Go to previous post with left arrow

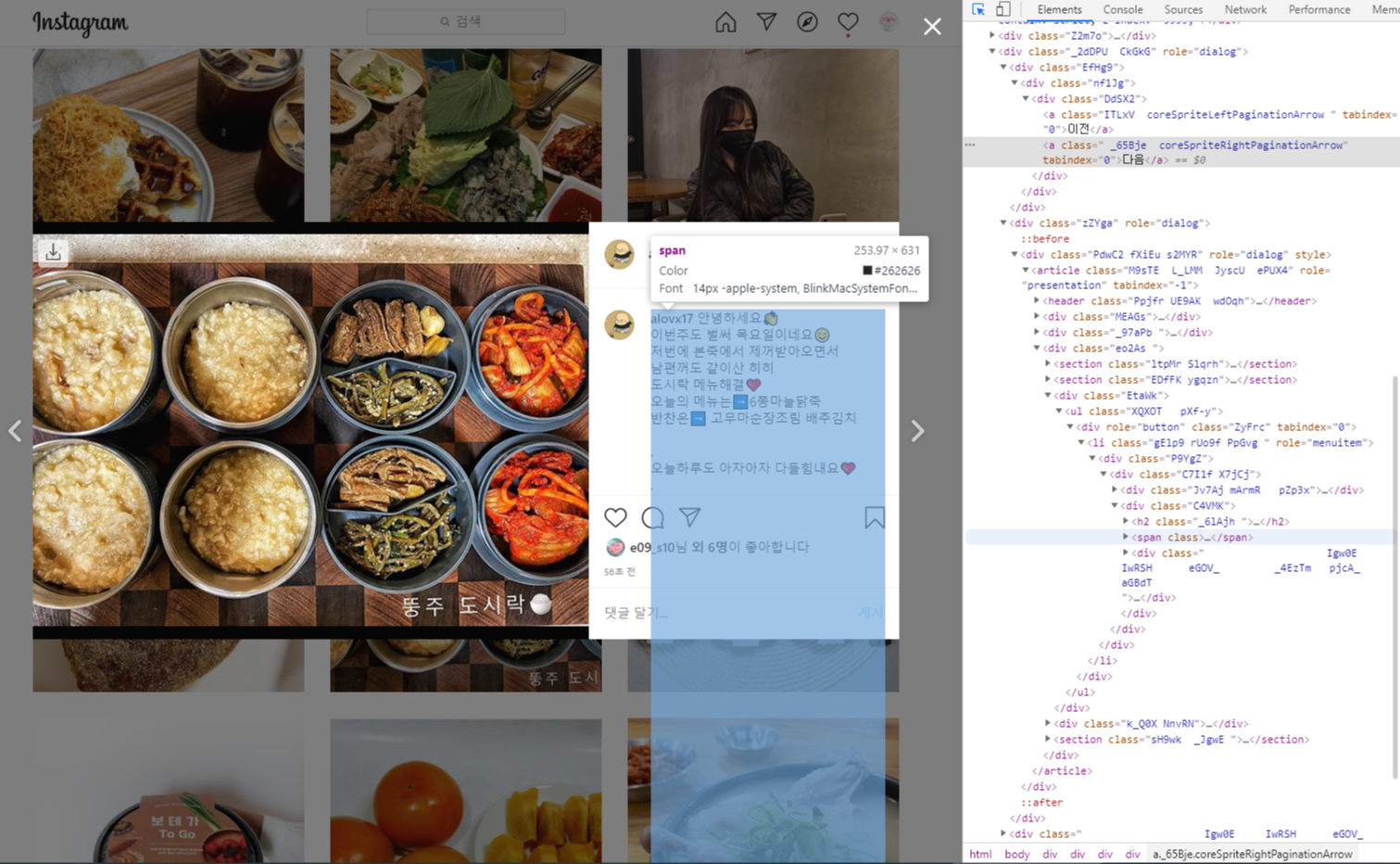coord(15,431)
